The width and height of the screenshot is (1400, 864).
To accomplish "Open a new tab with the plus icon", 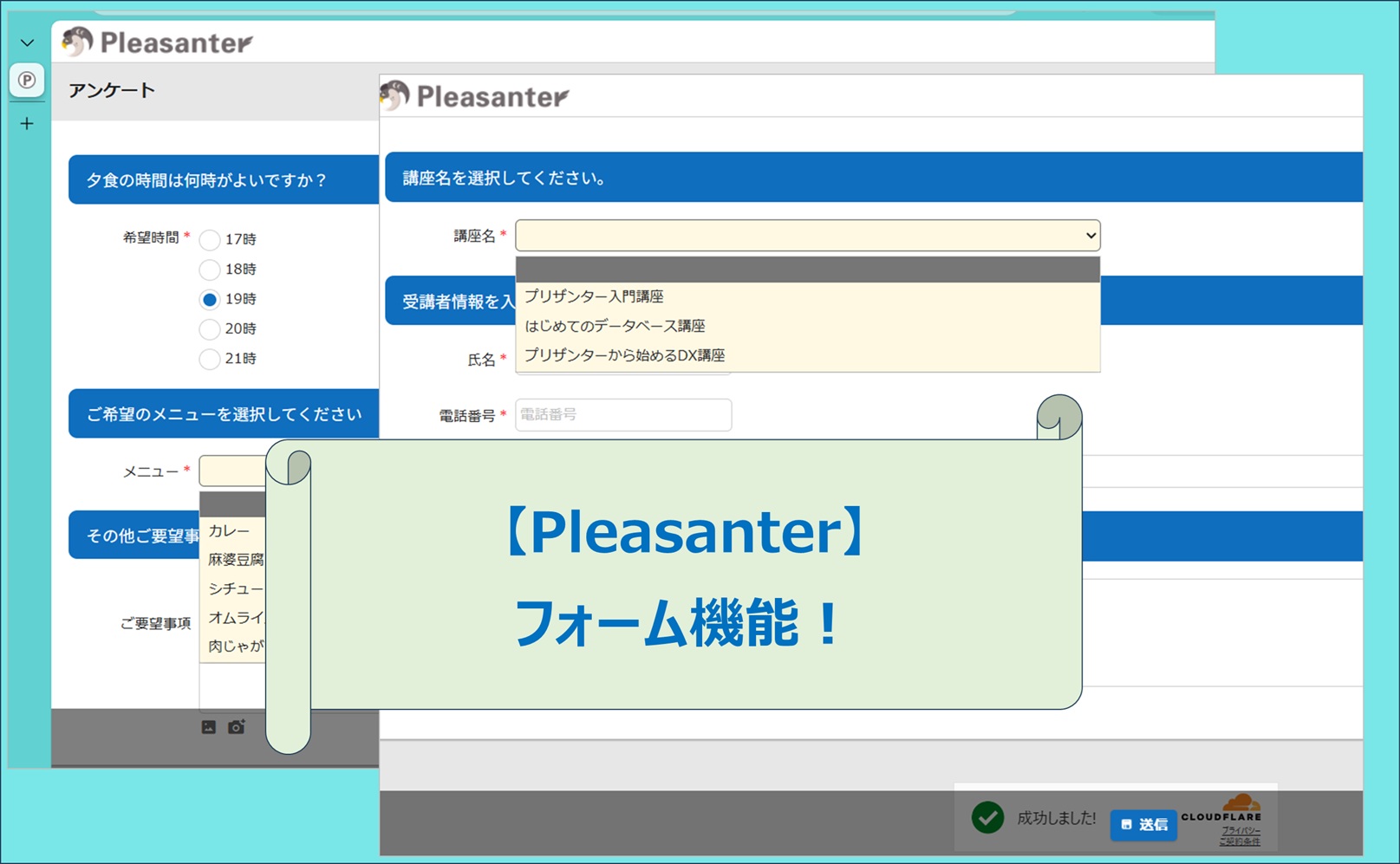I will click(x=27, y=124).
